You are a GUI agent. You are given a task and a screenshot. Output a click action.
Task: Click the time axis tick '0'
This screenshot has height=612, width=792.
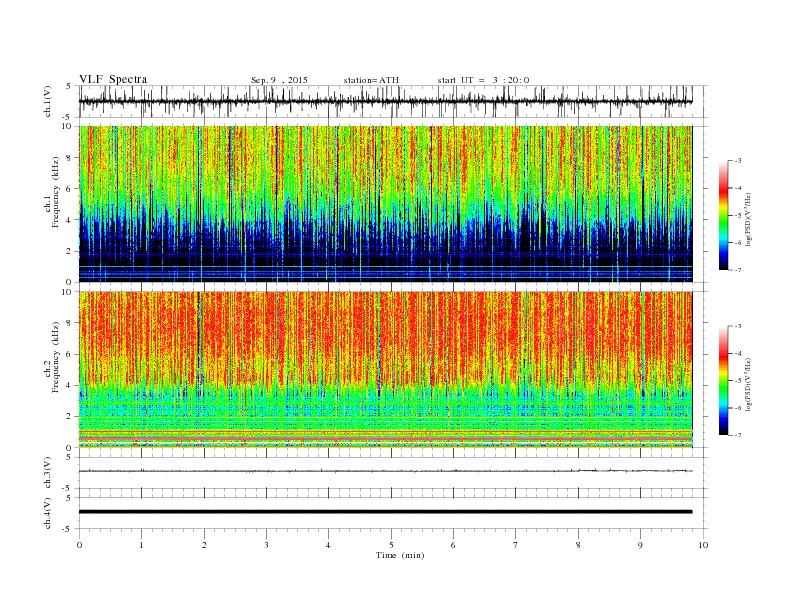(x=79, y=545)
